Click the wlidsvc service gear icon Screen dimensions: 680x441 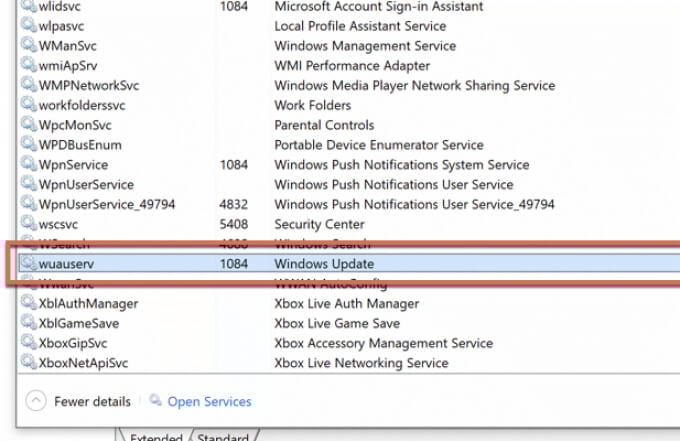[28, 7]
